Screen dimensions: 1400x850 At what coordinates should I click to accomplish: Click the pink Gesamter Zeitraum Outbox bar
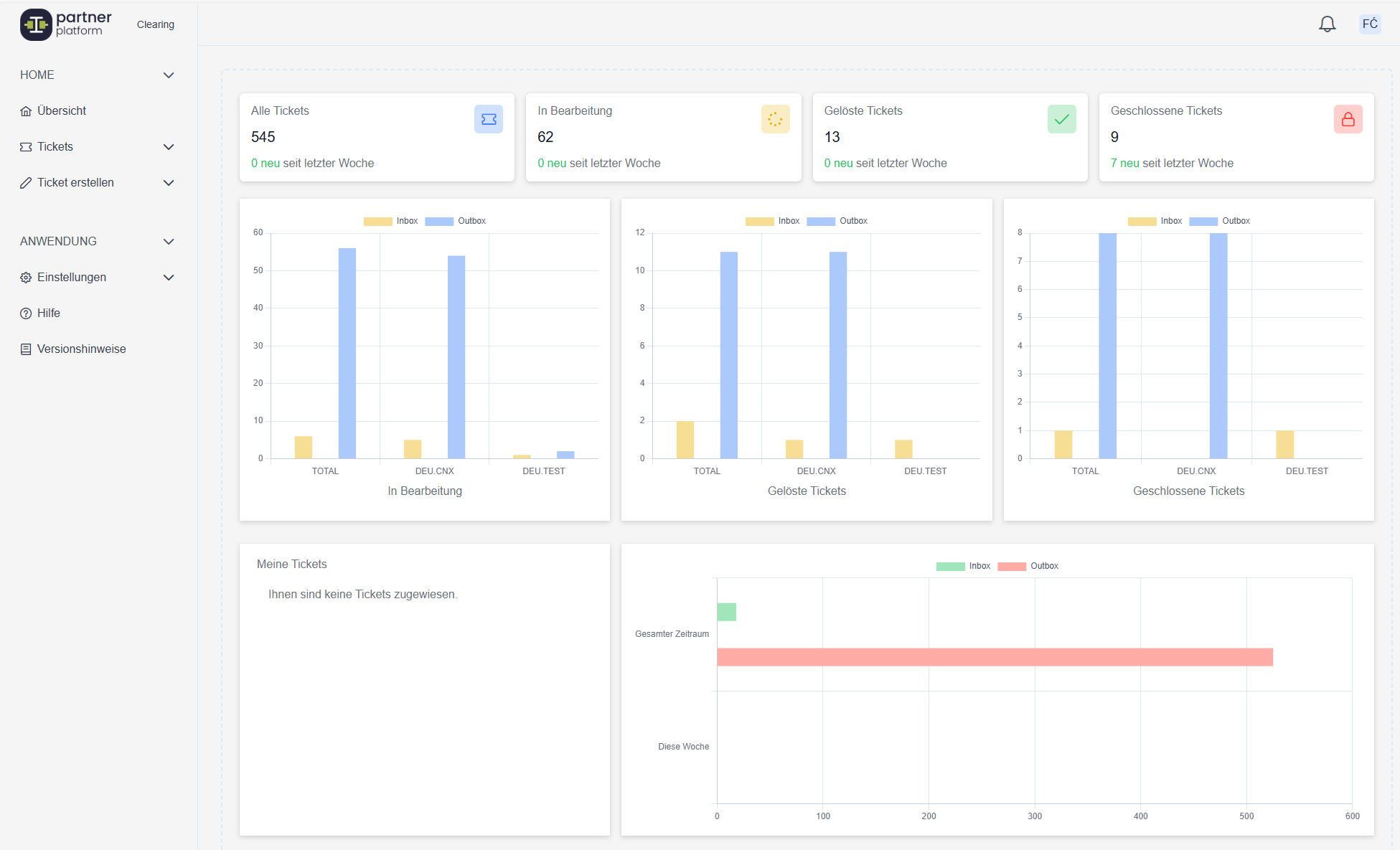(x=995, y=657)
